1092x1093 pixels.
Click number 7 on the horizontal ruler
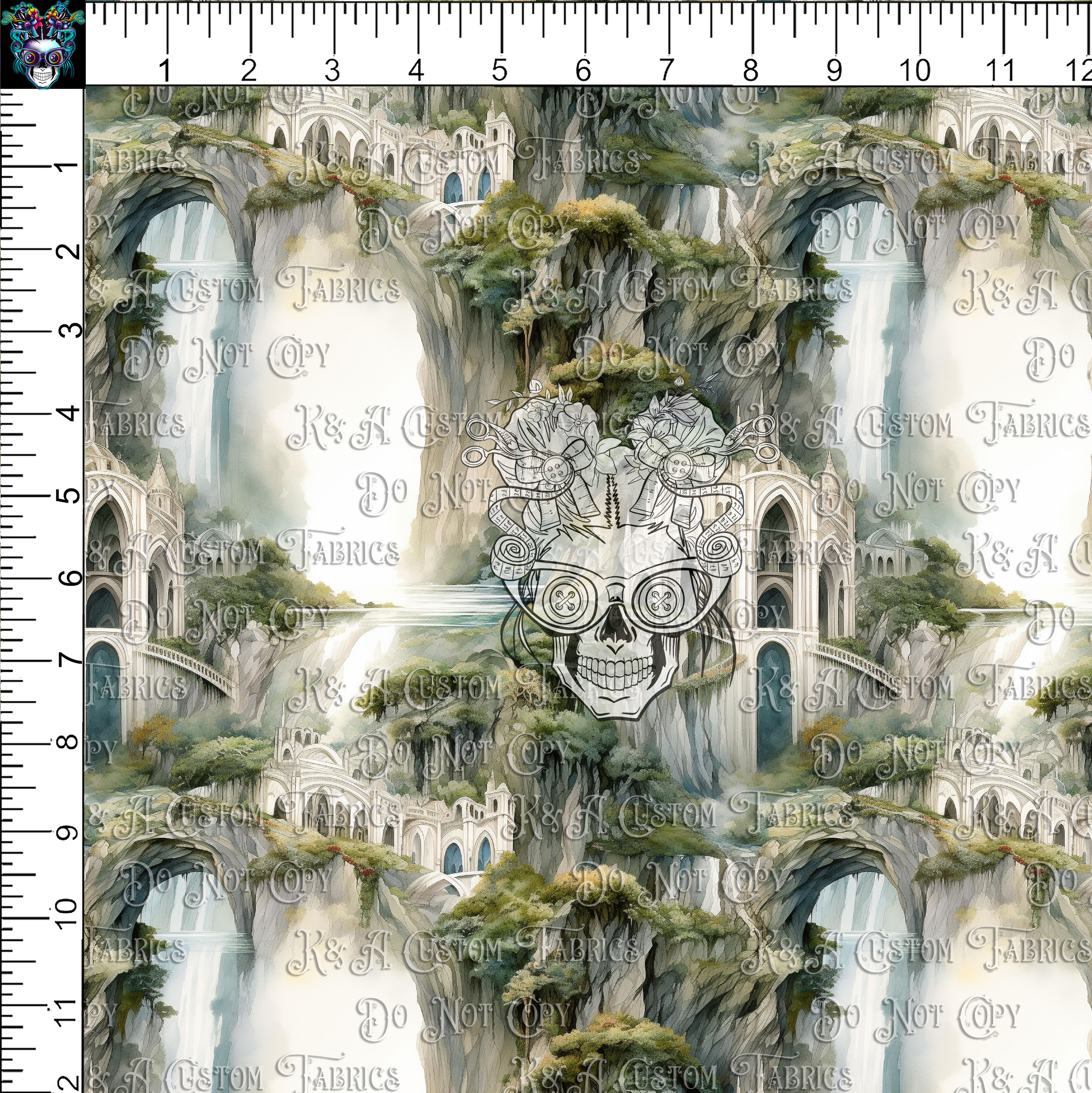667,71
